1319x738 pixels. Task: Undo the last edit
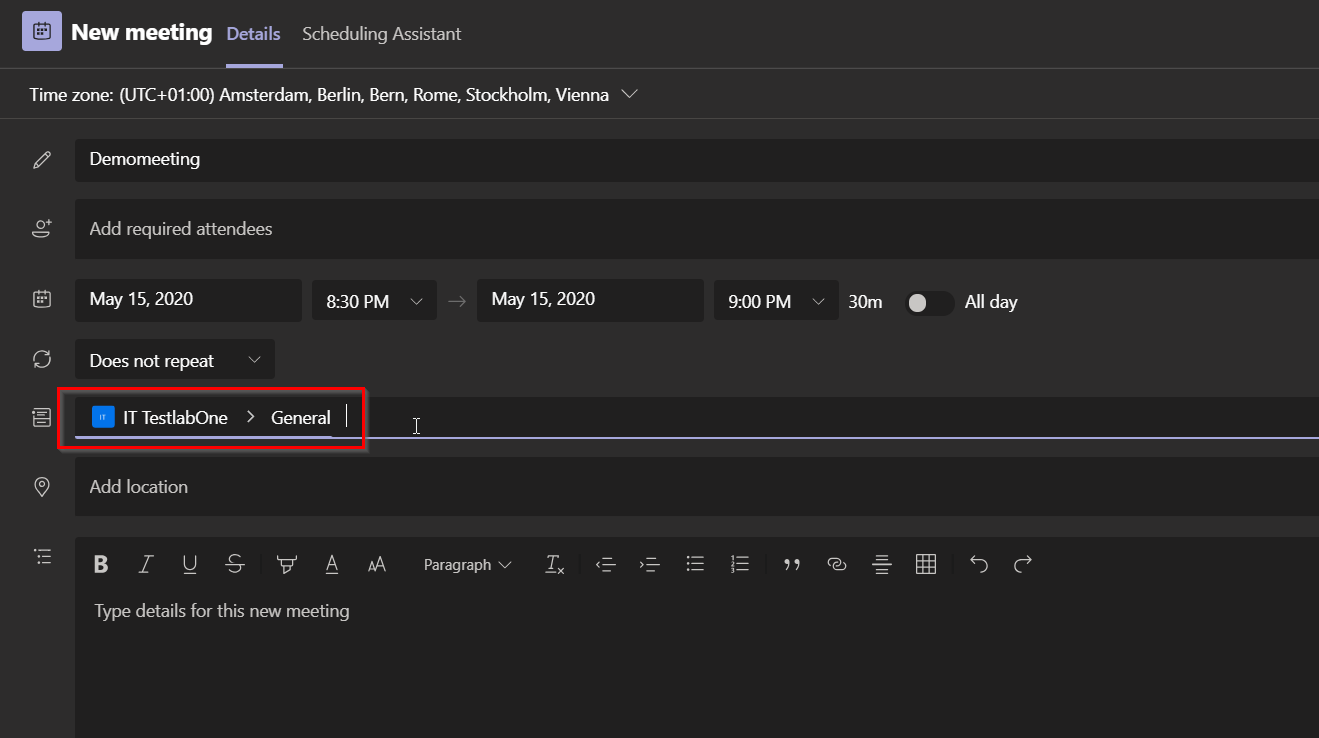coord(978,565)
